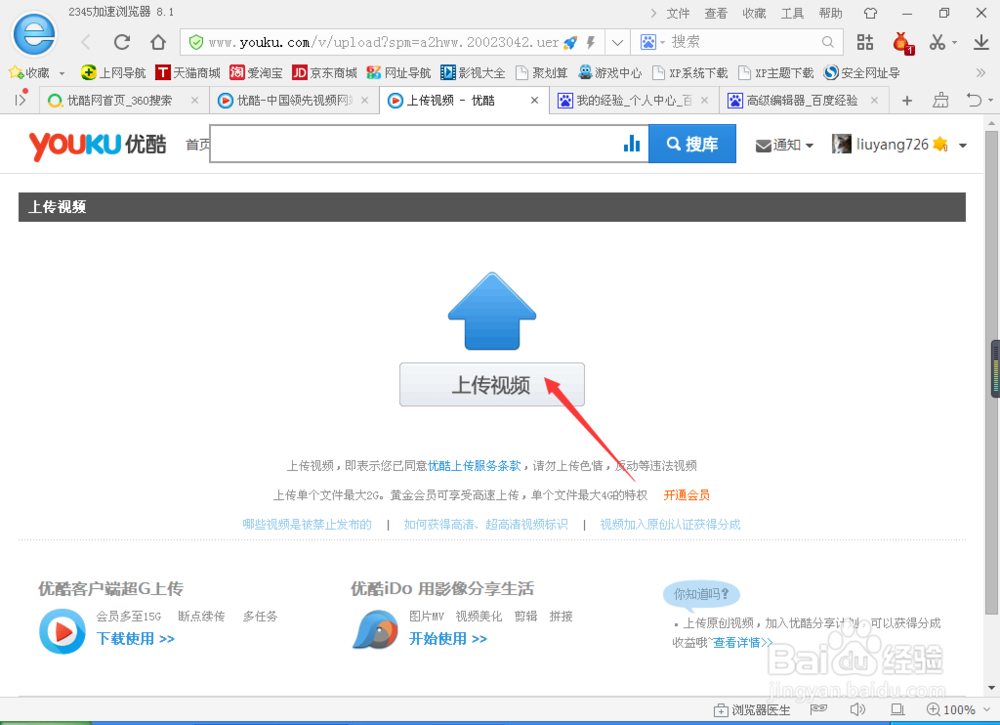
Task: Open 视频加入原创认证获得分成 link
Action: [670, 525]
